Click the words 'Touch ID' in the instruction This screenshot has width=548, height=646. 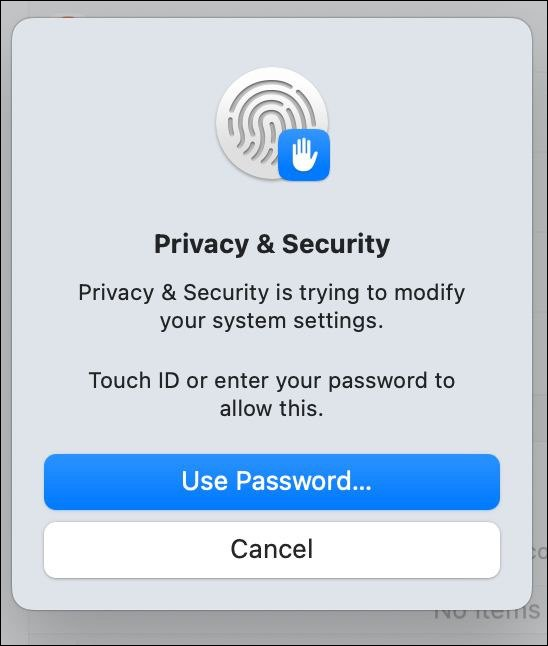(134, 380)
